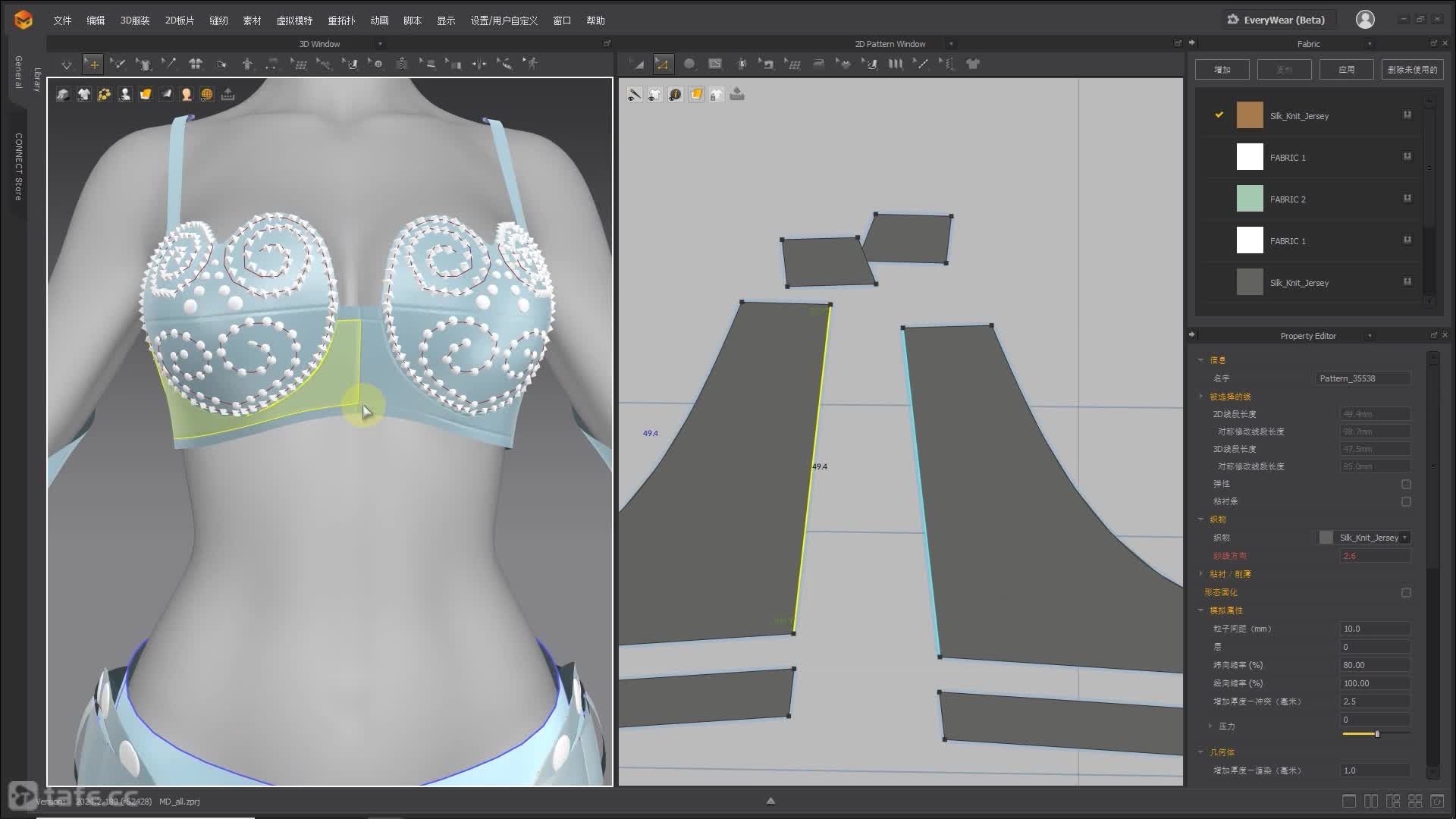This screenshot has height=819, width=1456.
Task: Select the Edit Pattern tool in 2D toolbar
Action: coord(662,64)
